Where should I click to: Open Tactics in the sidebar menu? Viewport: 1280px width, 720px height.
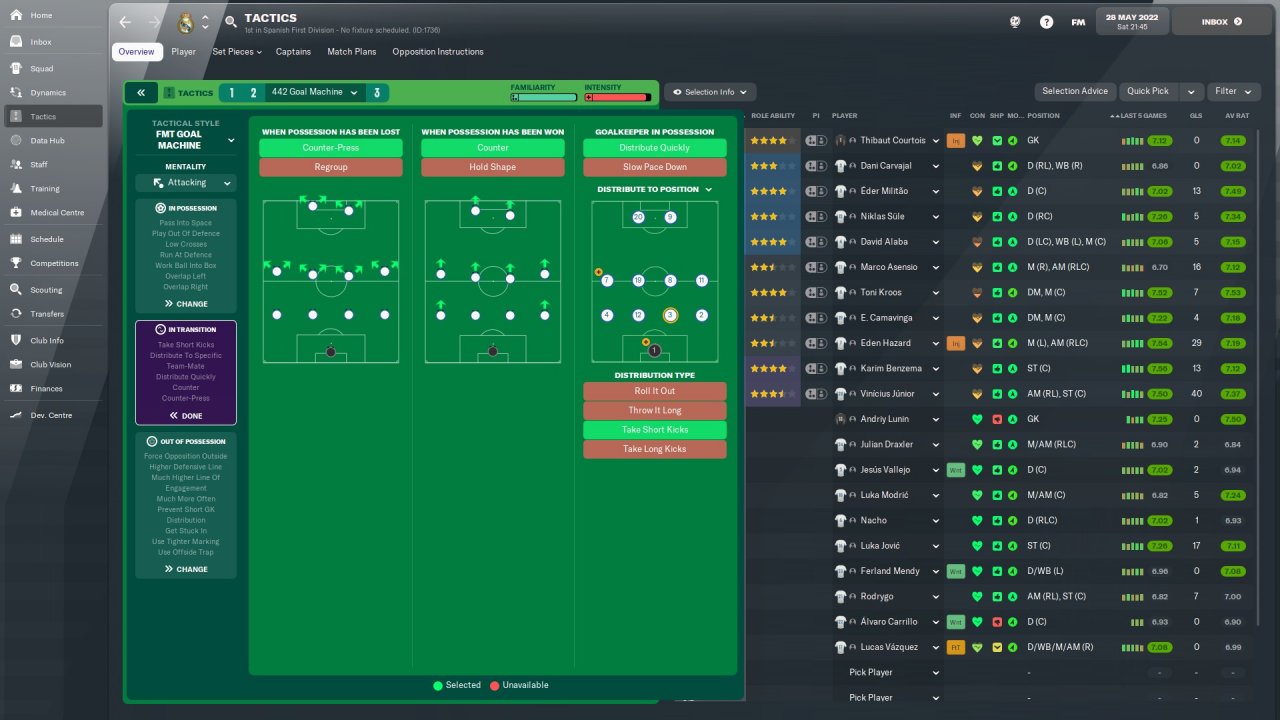coord(54,116)
